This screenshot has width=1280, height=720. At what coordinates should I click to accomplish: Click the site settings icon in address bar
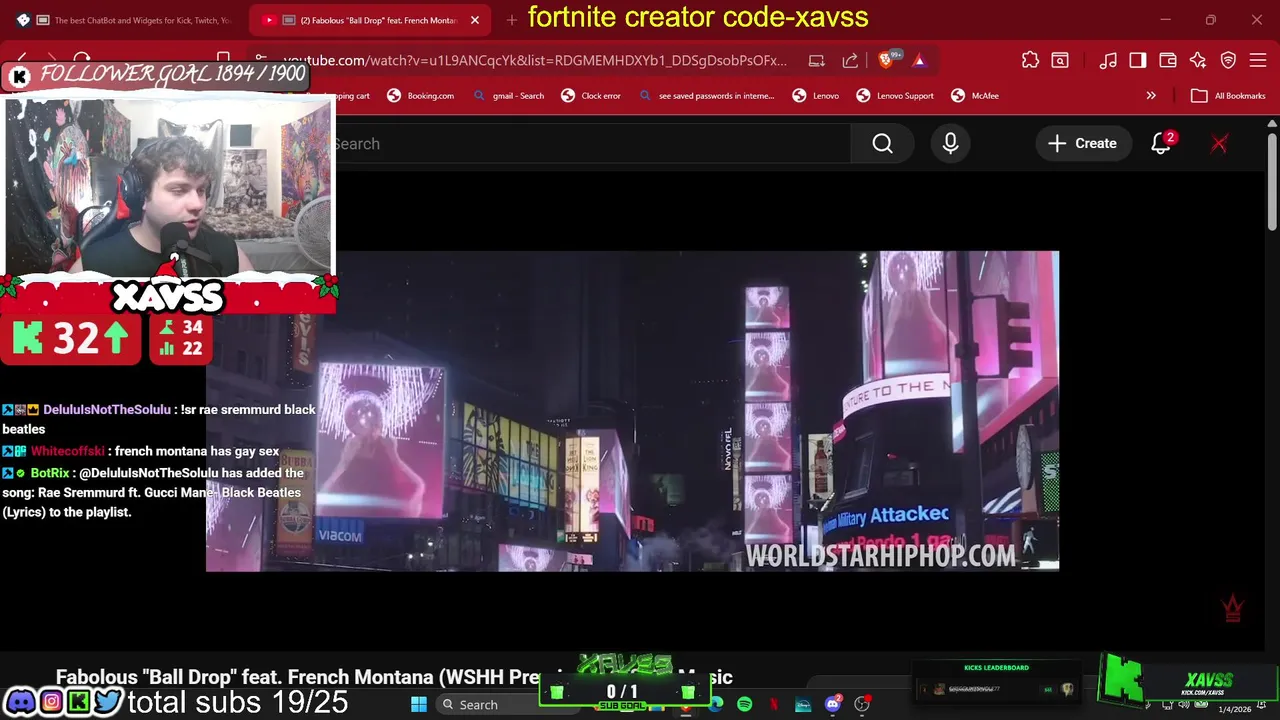(x=260, y=60)
